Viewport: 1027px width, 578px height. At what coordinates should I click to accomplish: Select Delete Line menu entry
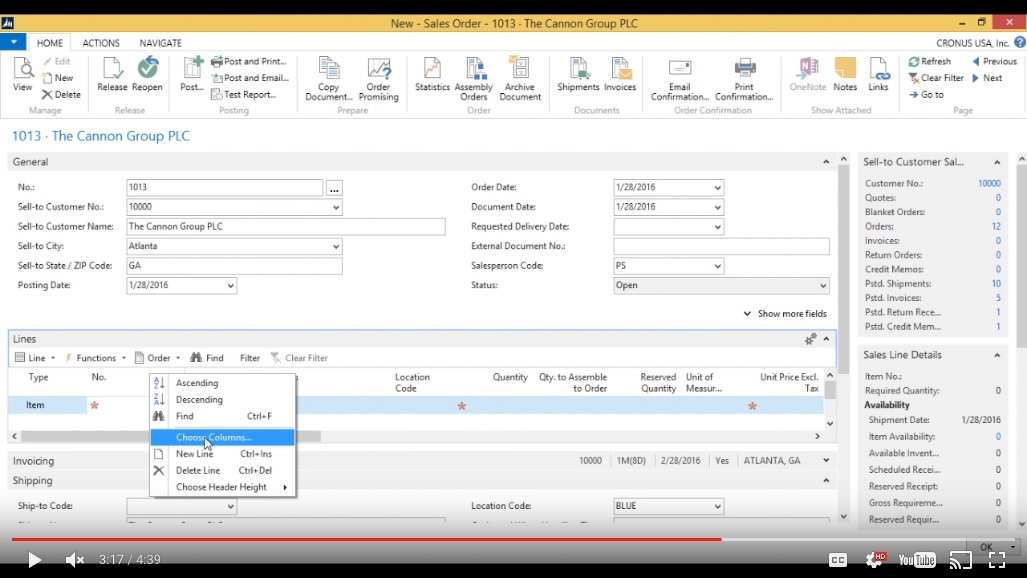tap(222, 471)
